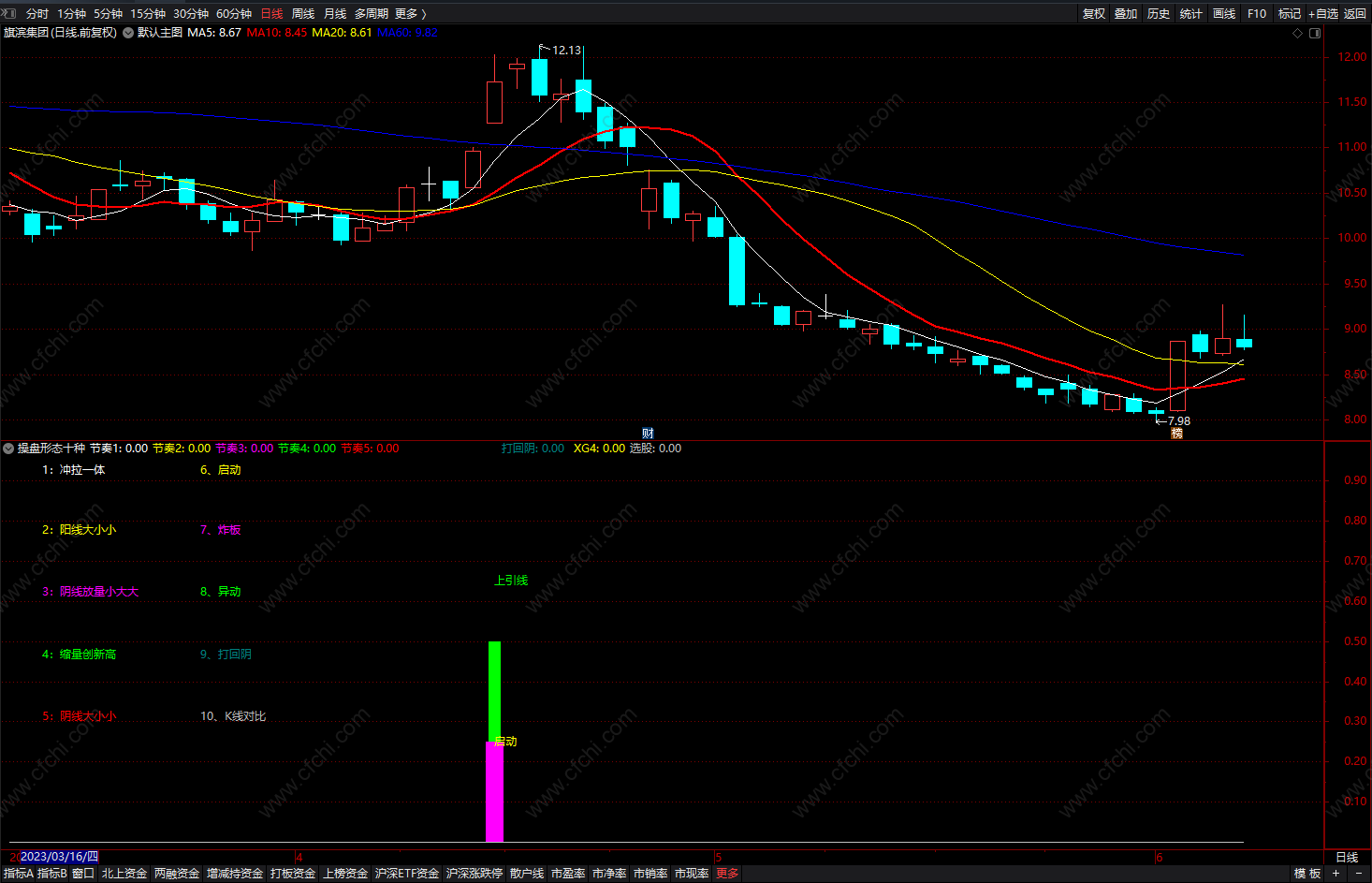Select 上榜资金 indicator
Screen dimensions: 1372x883
pyautogui.click(x=345, y=873)
